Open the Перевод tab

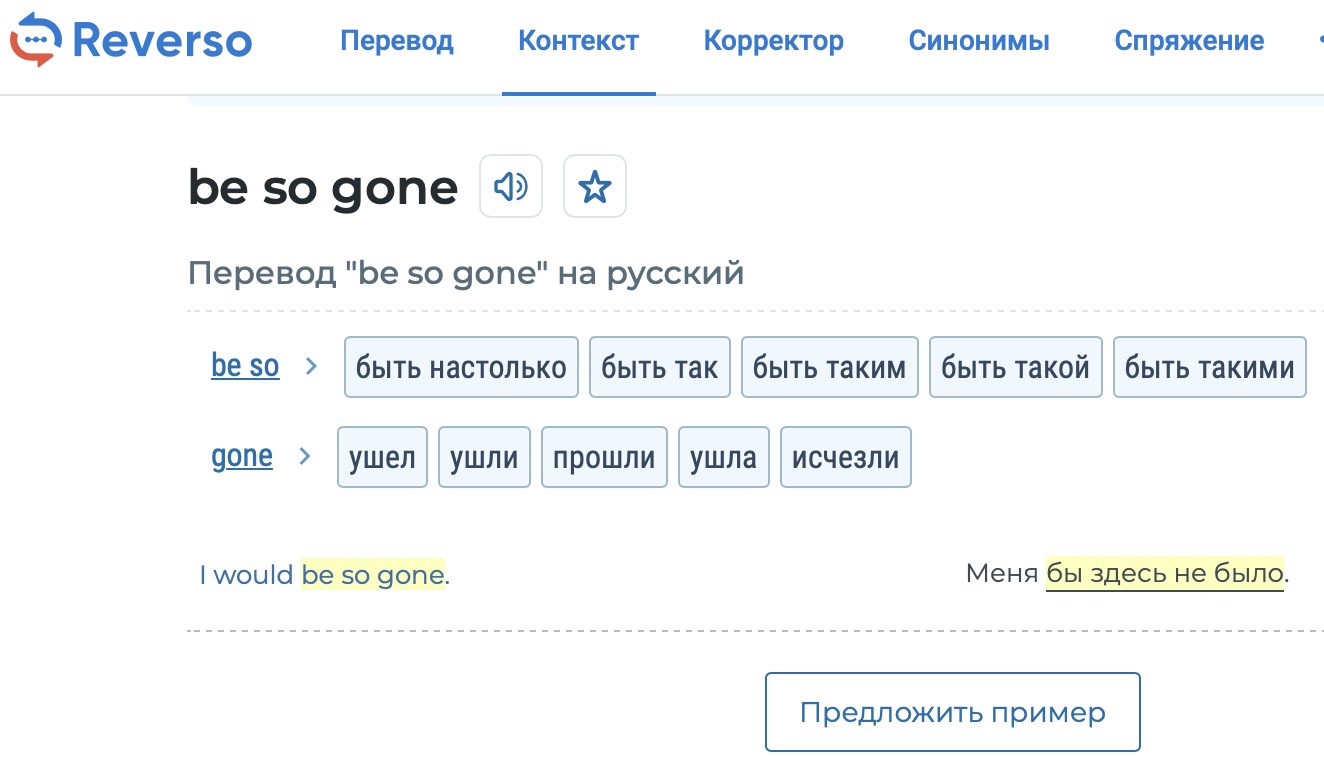[397, 41]
